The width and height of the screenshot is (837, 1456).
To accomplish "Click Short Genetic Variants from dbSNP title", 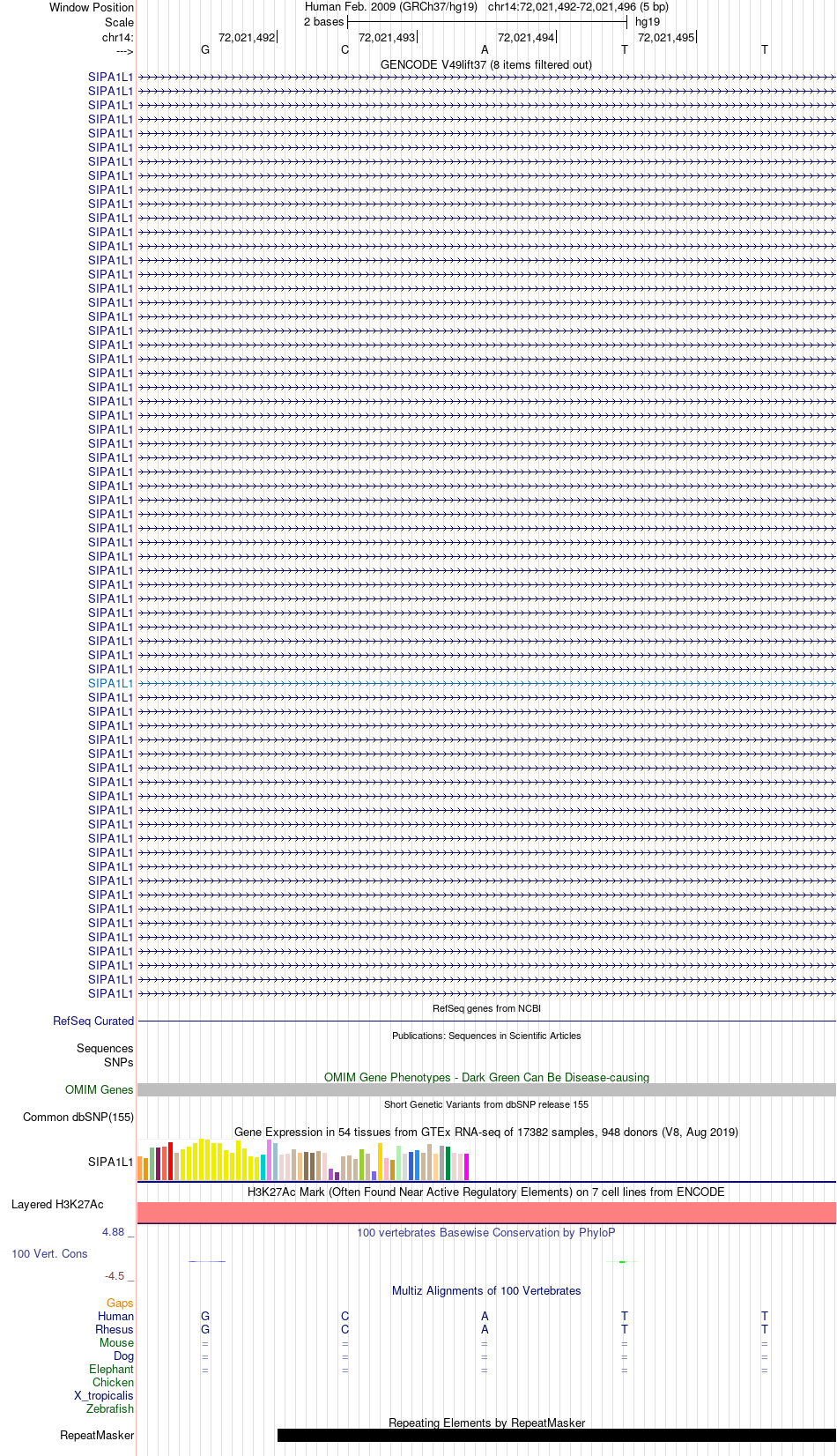I will (486, 1104).
